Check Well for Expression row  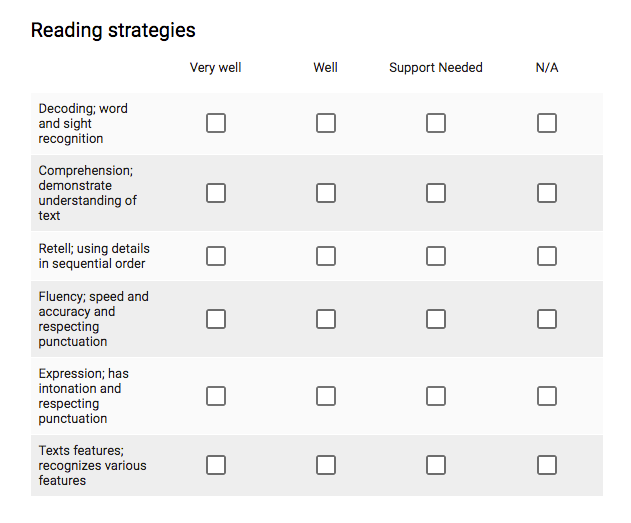click(326, 396)
